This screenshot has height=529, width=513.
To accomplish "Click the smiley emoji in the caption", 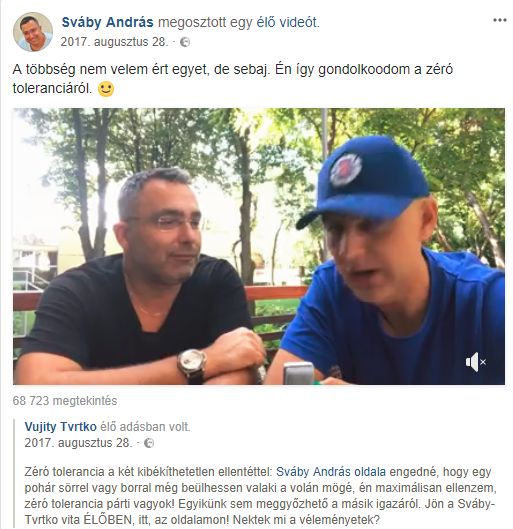I will point(106,89).
